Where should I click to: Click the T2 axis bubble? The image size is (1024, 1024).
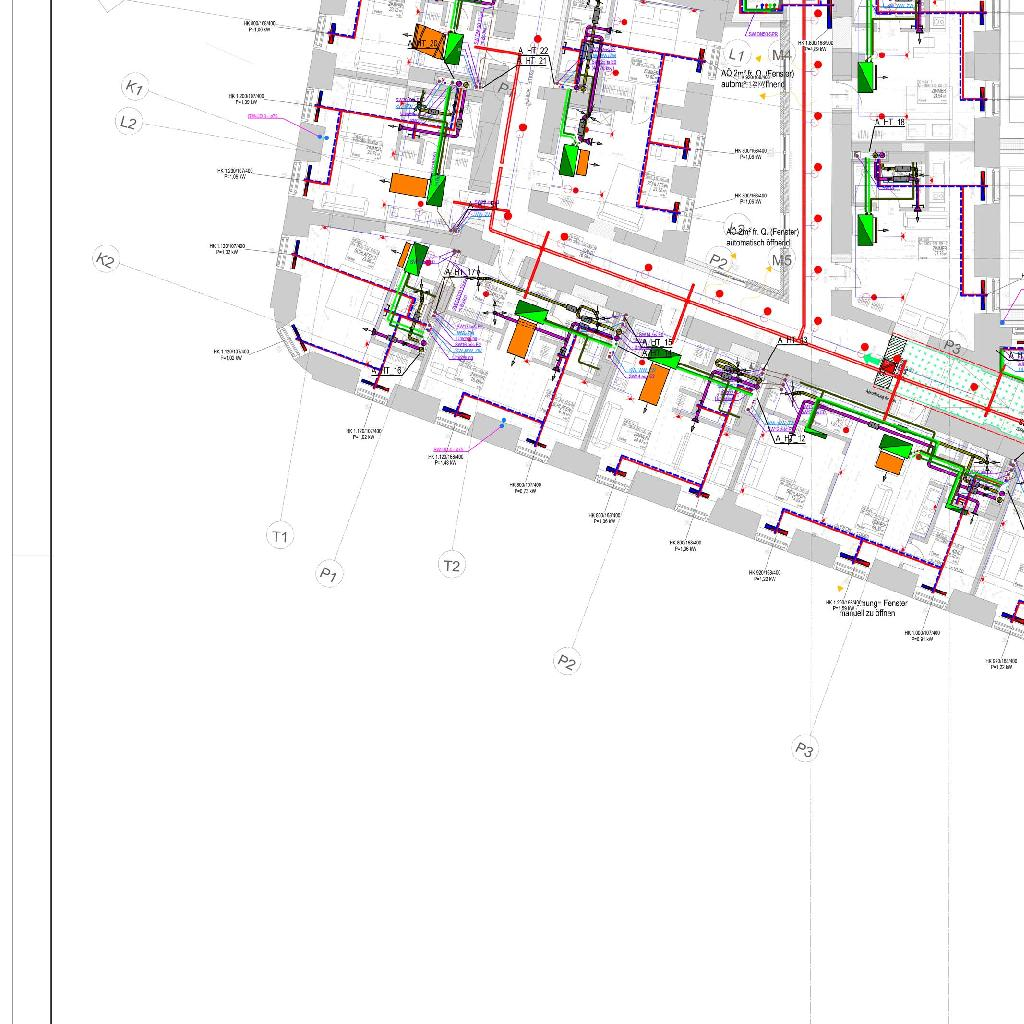(x=452, y=565)
